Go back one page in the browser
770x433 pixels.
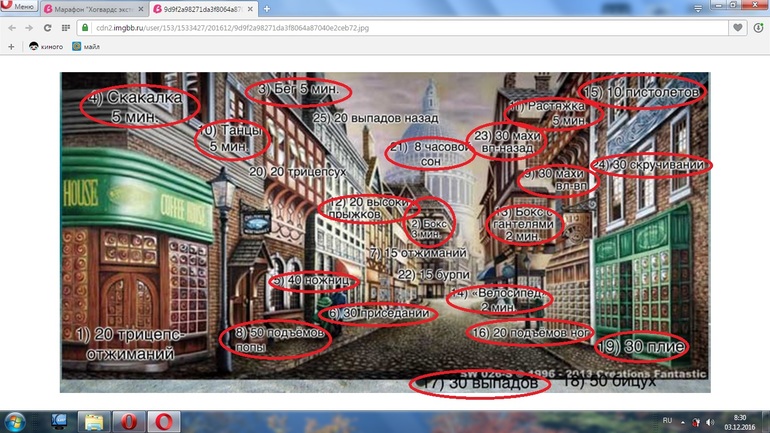[x=12, y=28]
